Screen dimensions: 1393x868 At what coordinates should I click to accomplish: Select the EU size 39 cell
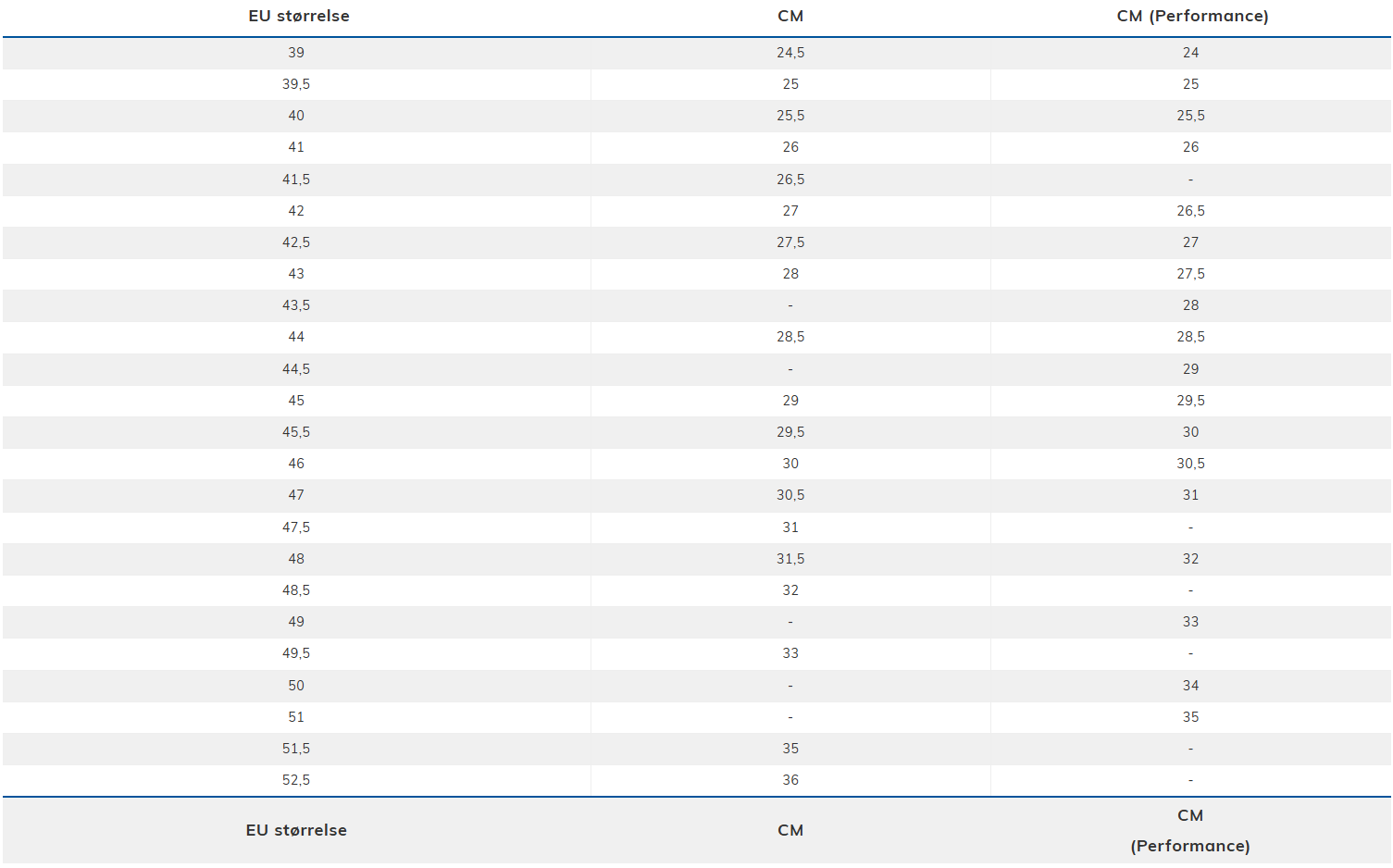[x=296, y=53]
